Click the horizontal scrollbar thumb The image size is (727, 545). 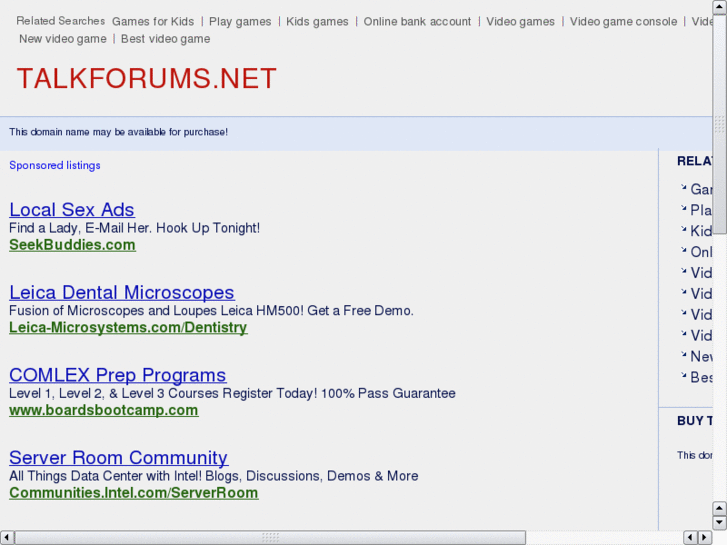tap(270, 538)
